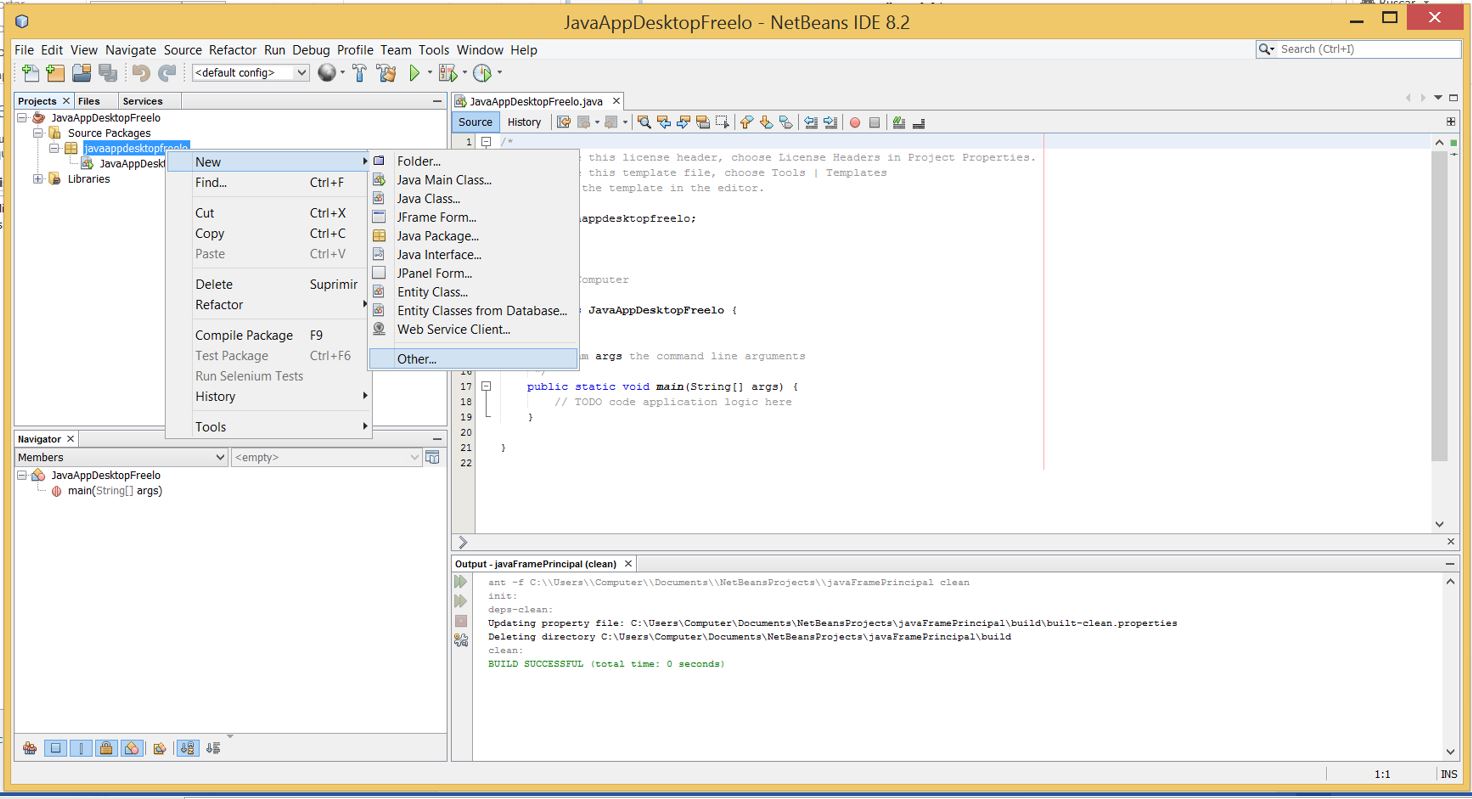Click the Redo arrow icon
1472x799 pixels.
pyautogui.click(x=167, y=73)
